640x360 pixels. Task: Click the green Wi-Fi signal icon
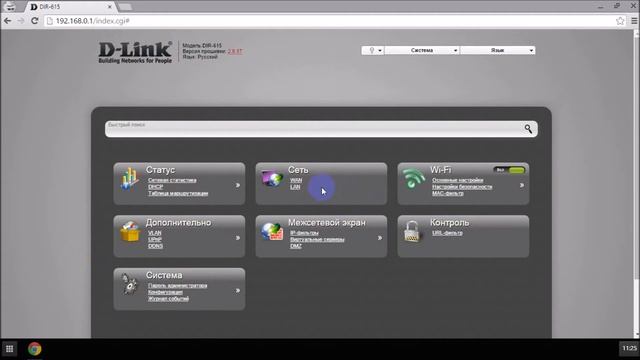point(413,178)
